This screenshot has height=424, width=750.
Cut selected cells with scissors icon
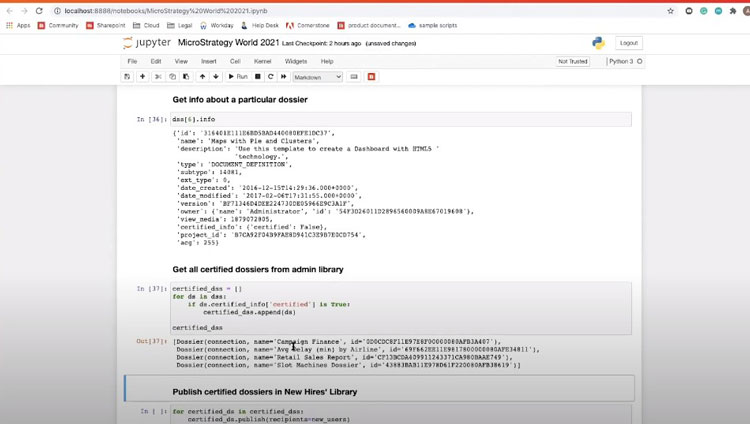158,77
